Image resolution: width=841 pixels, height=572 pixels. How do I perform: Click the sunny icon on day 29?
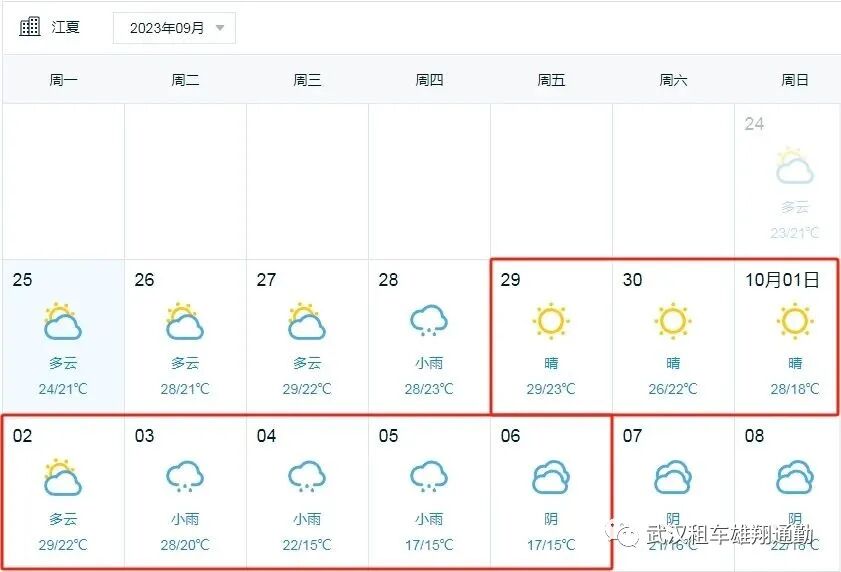pyautogui.click(x=551, y=321)
